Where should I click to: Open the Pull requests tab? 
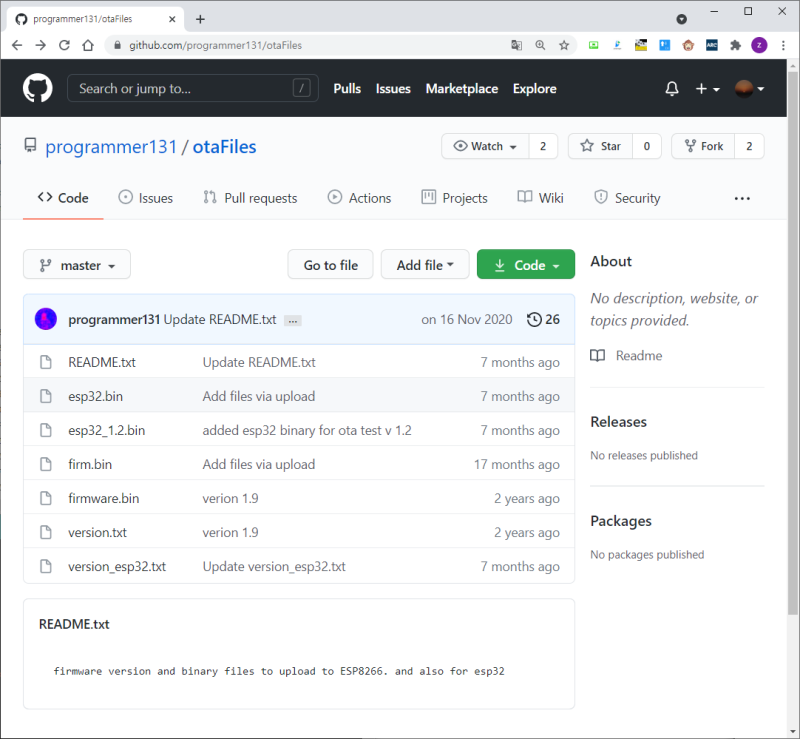[x=250, y=197]
